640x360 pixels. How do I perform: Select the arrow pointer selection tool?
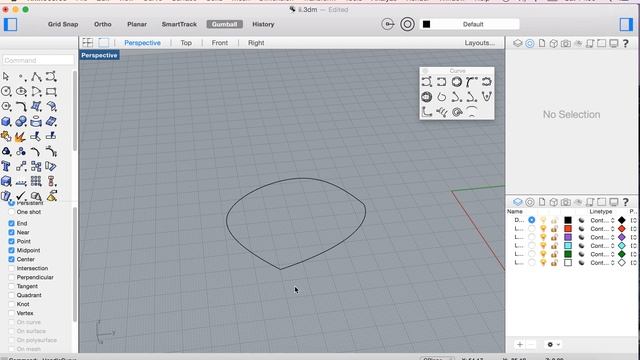point(6,76)
